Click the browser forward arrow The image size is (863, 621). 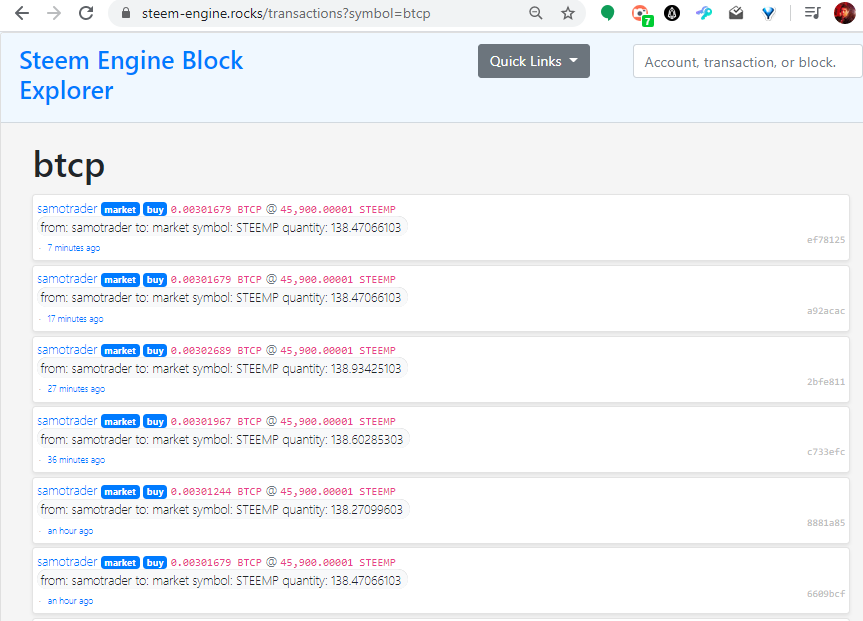click(x=54, y=13)
